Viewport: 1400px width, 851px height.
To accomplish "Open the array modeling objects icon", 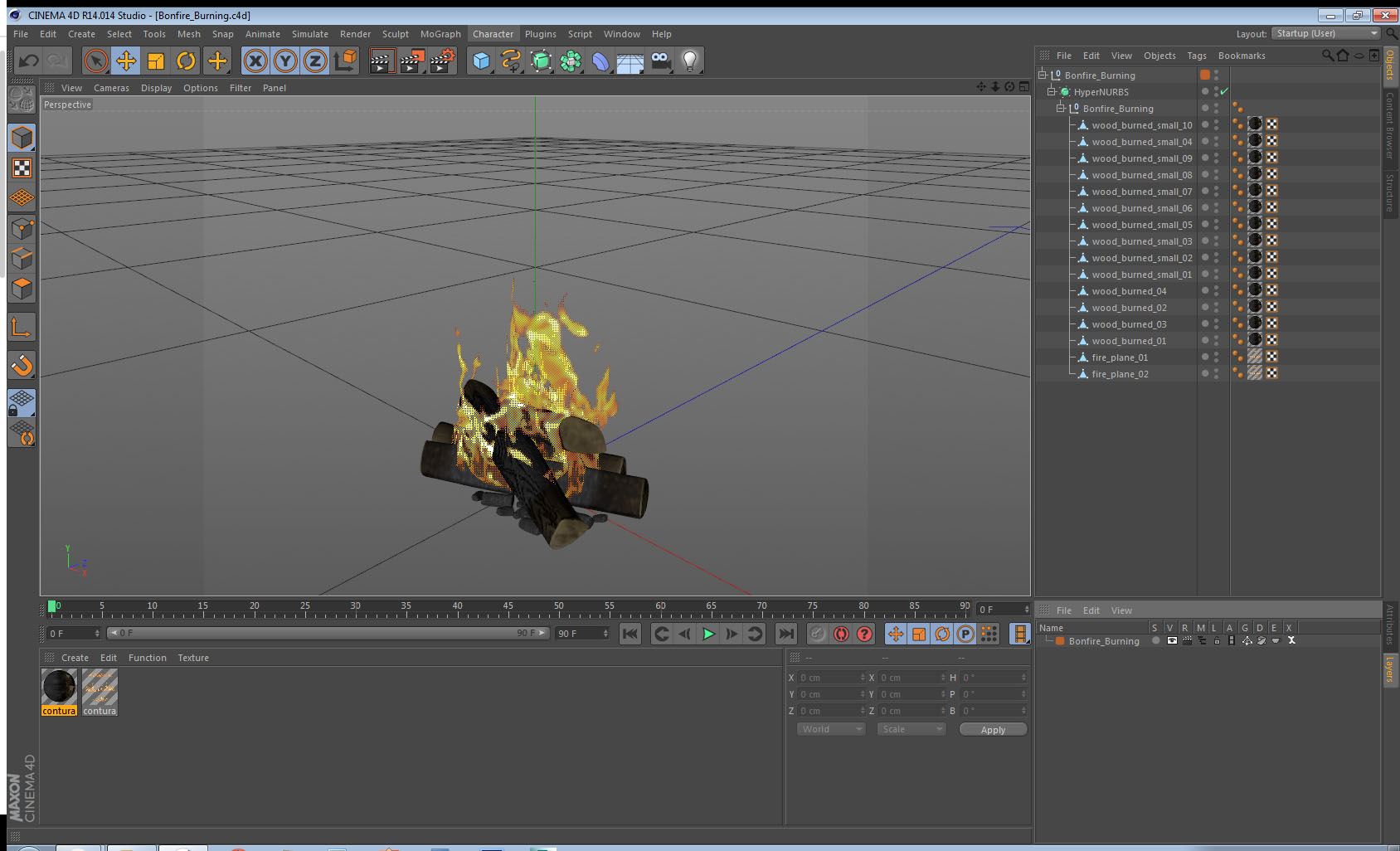I will 571,61.
